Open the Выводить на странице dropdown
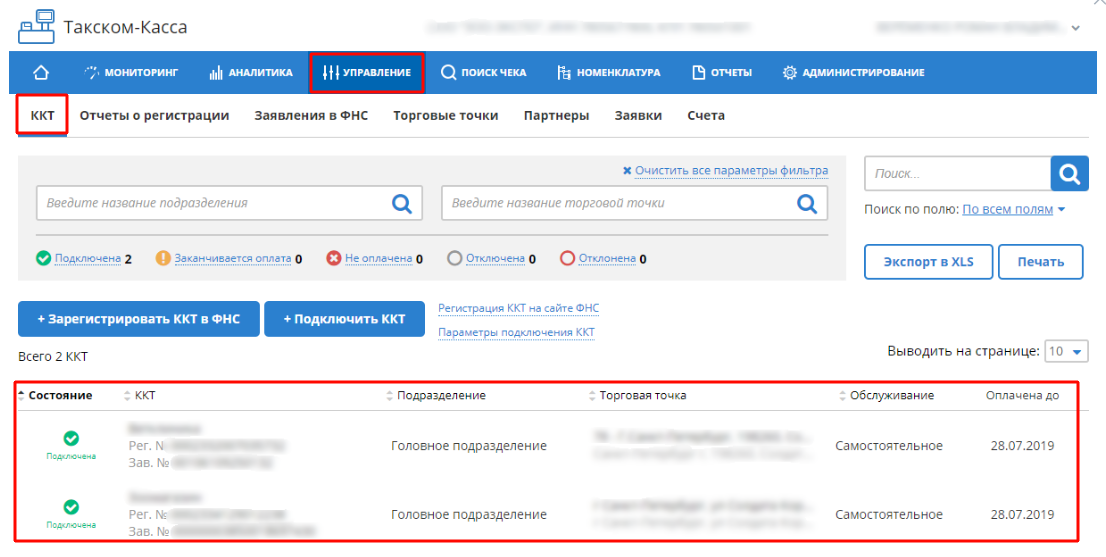This screenshot has width=1106, height=557. [1065, 351]
